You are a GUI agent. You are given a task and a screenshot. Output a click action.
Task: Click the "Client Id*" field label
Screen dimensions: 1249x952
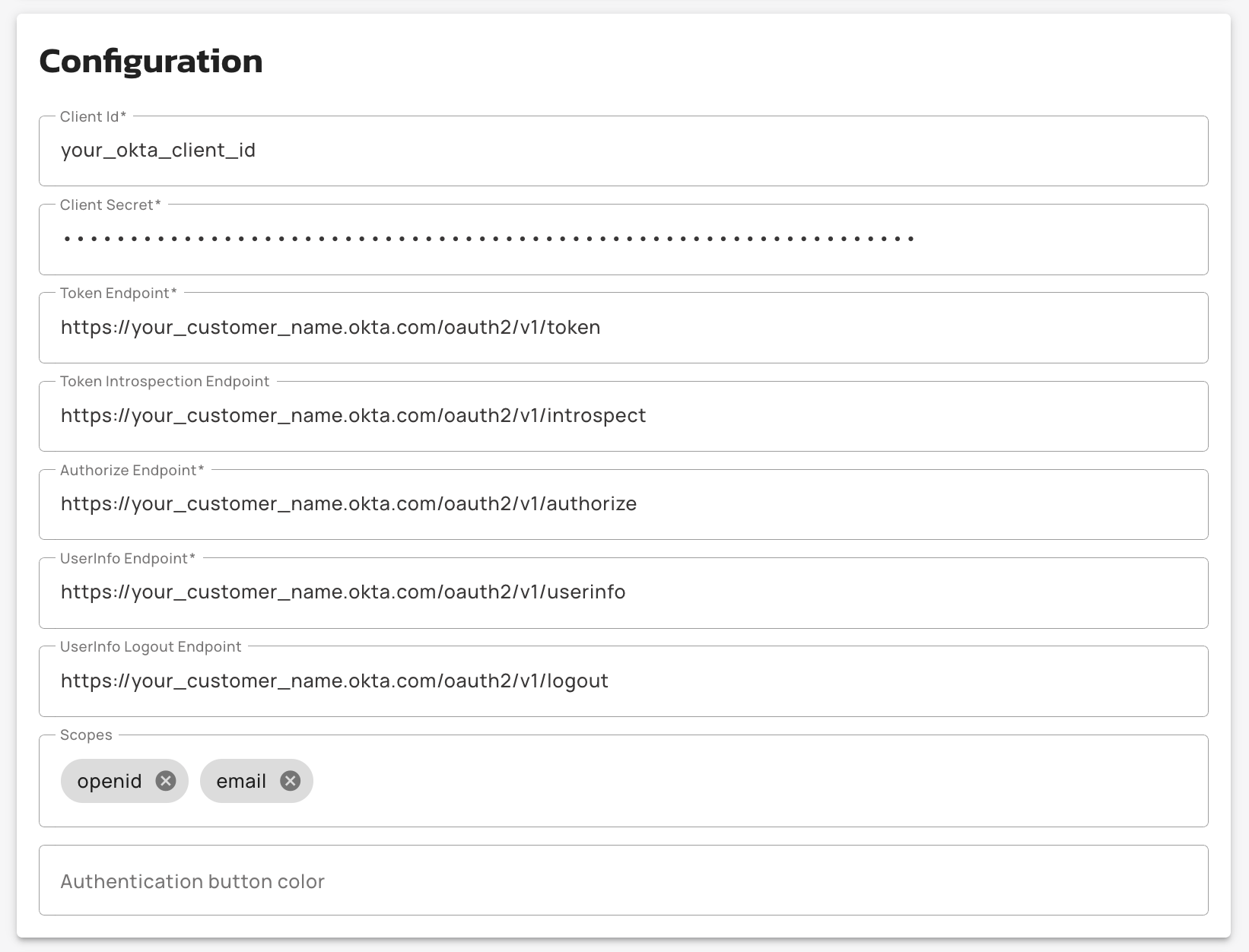tap(93, 116)
